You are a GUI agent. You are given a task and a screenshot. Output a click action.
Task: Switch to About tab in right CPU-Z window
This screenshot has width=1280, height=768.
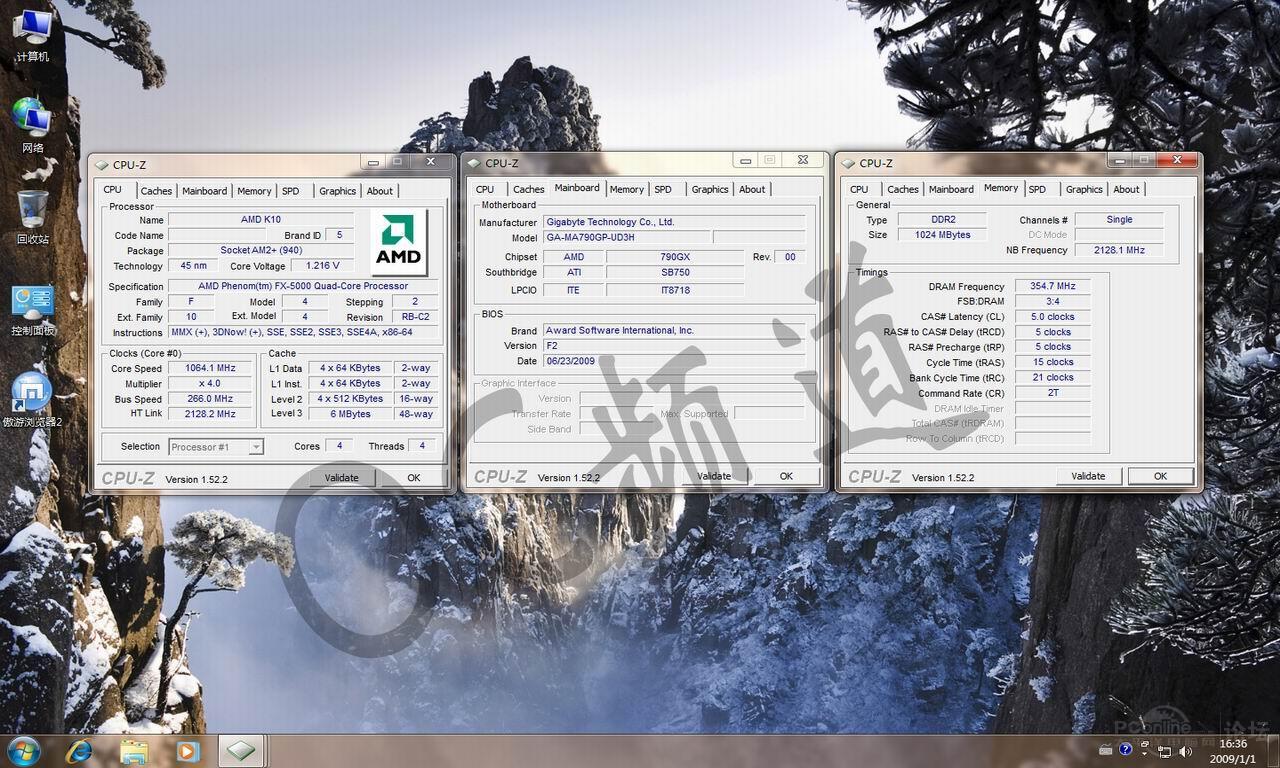pos(1126,189)
